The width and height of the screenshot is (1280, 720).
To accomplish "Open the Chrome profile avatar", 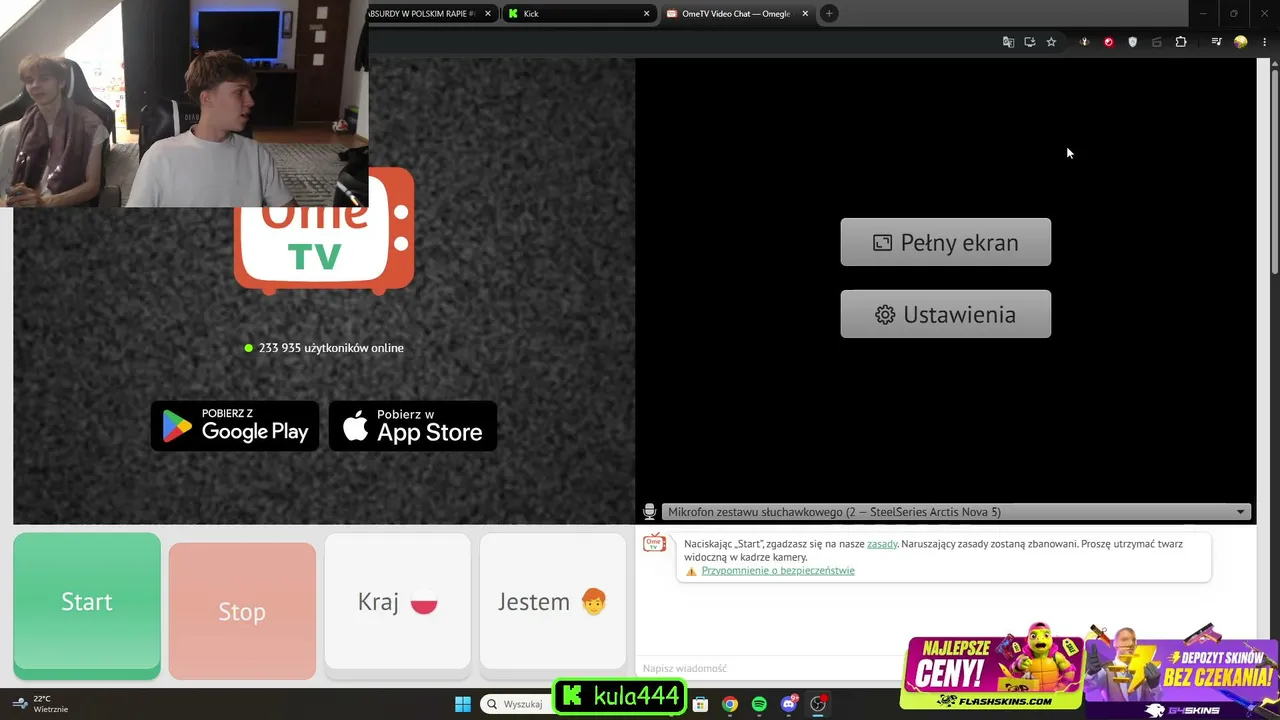I will pyautogui.click(x=1240, y=42).
